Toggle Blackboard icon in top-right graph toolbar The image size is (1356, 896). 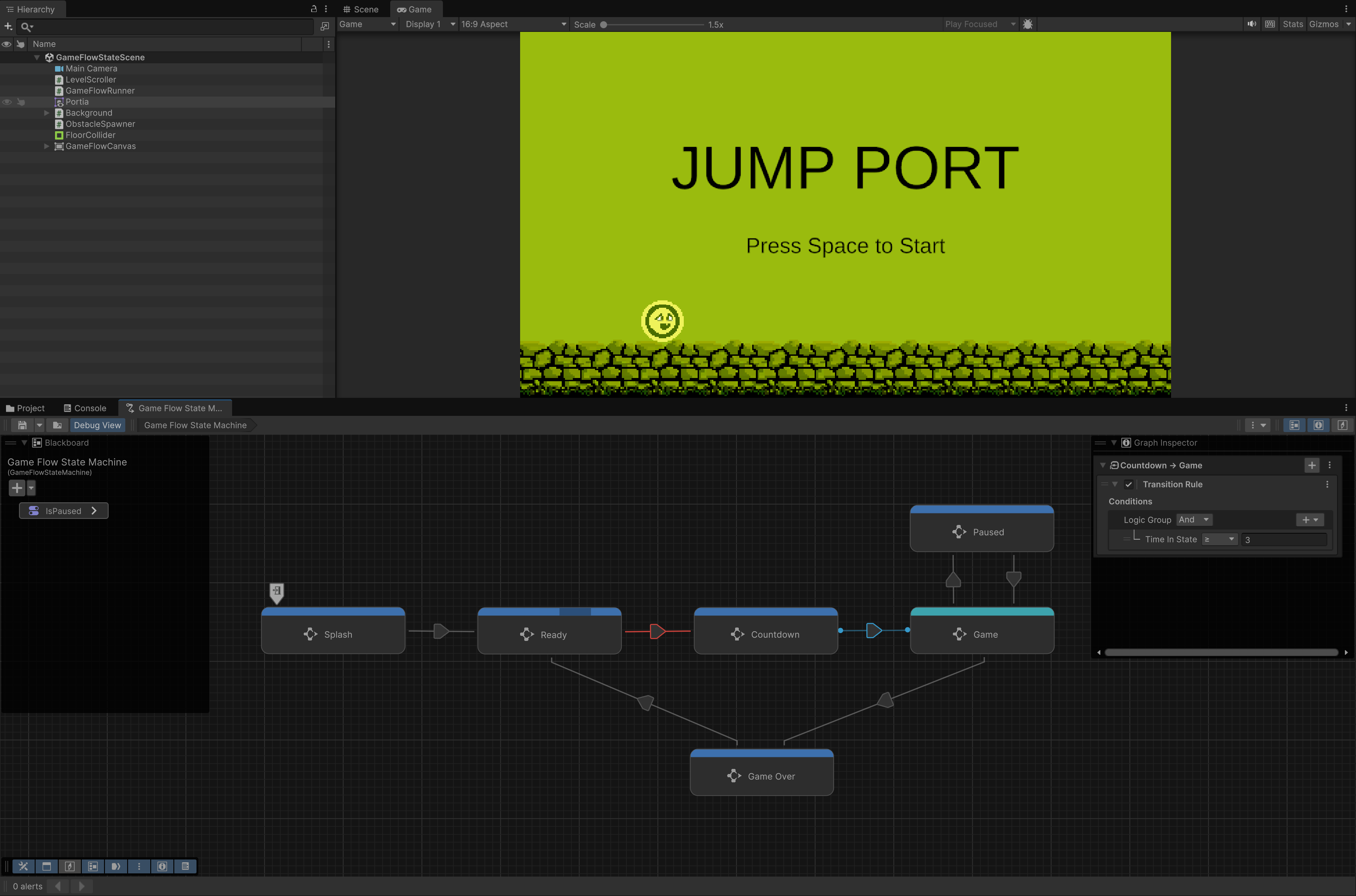[1294, 425]
